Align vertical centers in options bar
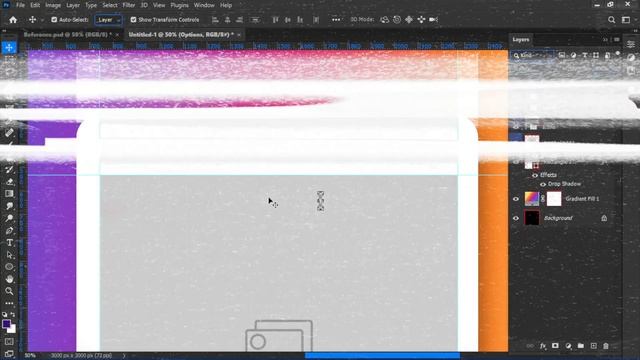The image size is (640, 360). click(x=288, y=20)
